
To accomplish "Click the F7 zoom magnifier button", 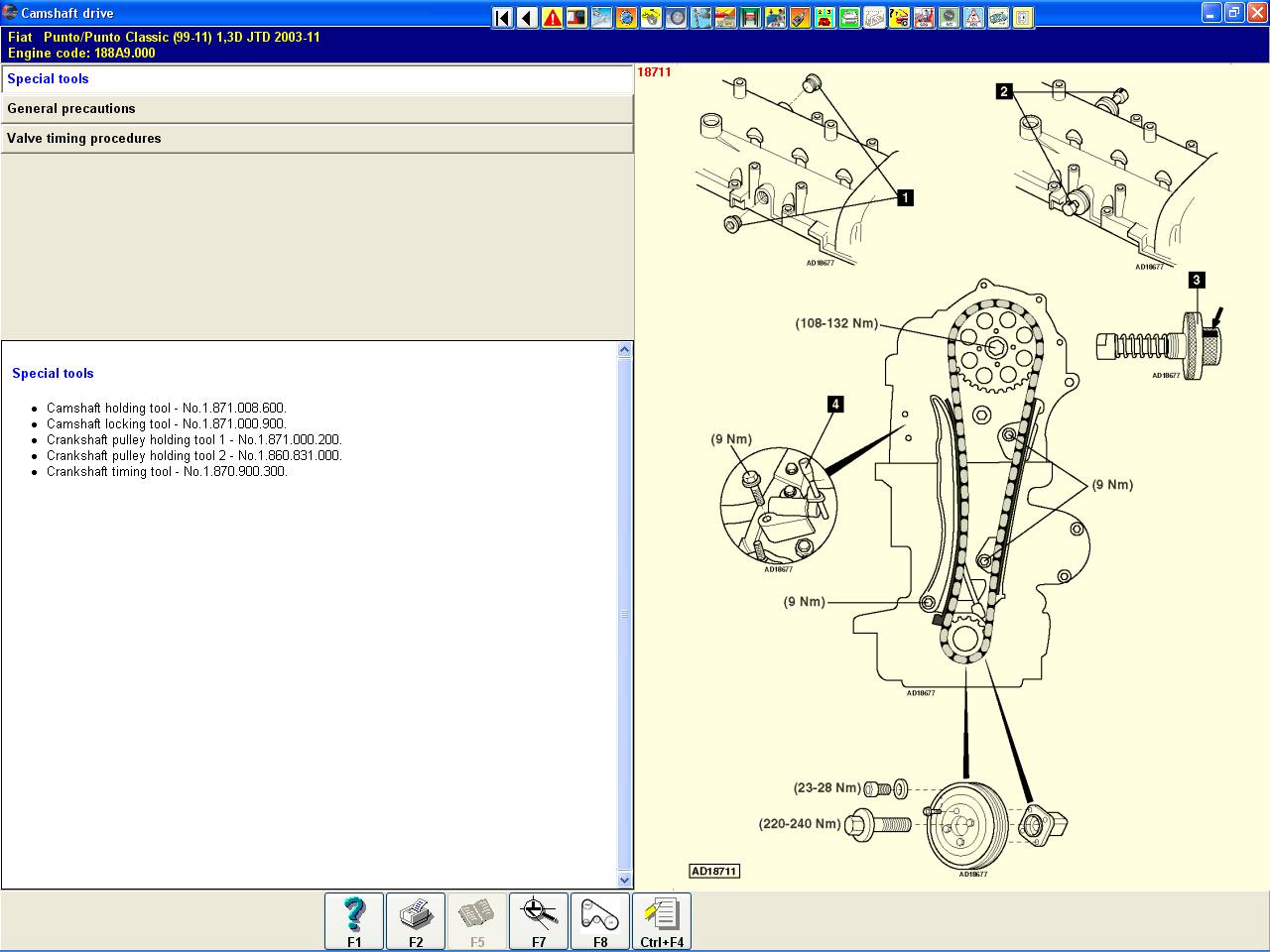I will click(x=539, y=921).
